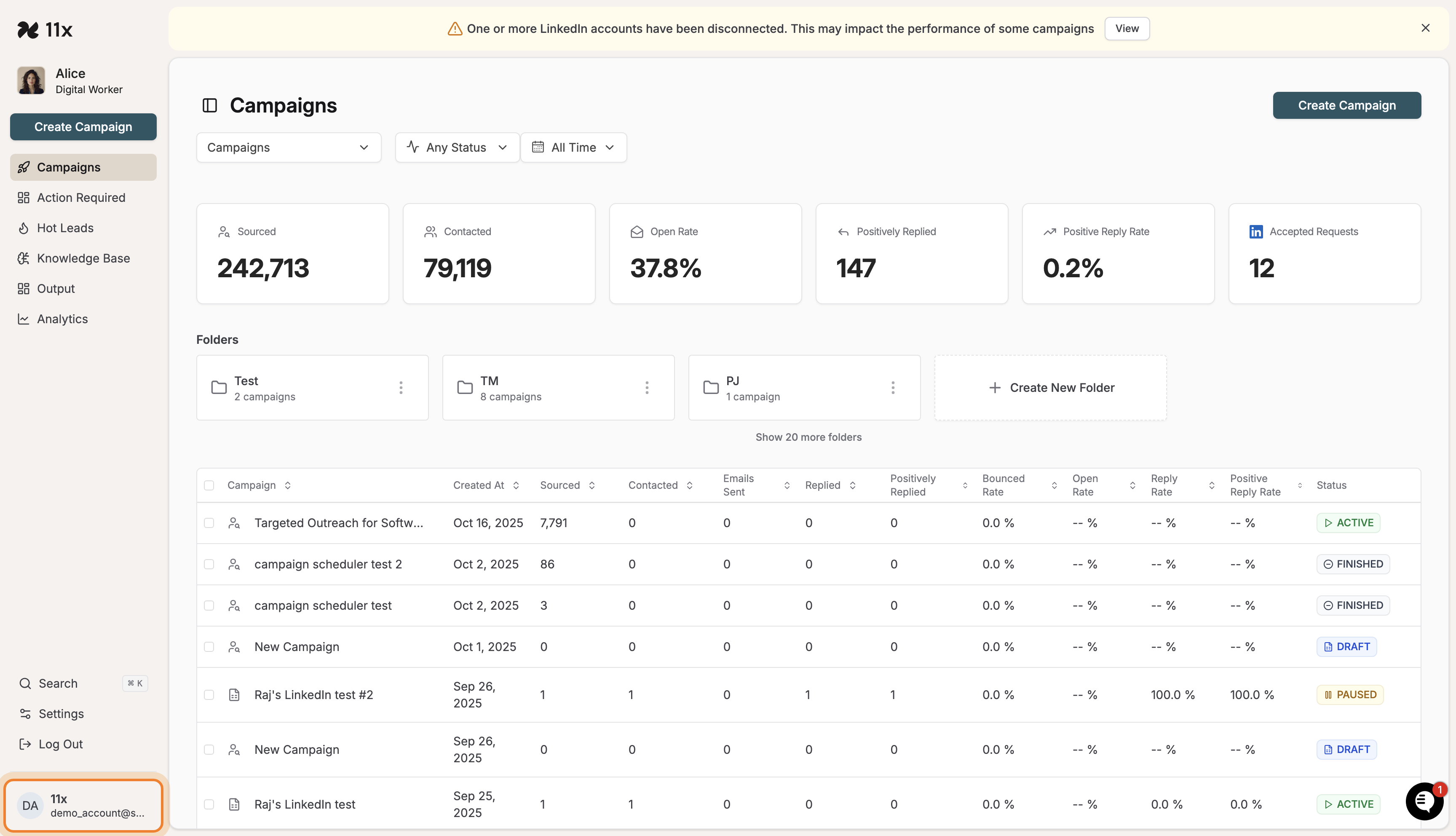
Task: Click the Create Campaign button
Action: 1346,105
